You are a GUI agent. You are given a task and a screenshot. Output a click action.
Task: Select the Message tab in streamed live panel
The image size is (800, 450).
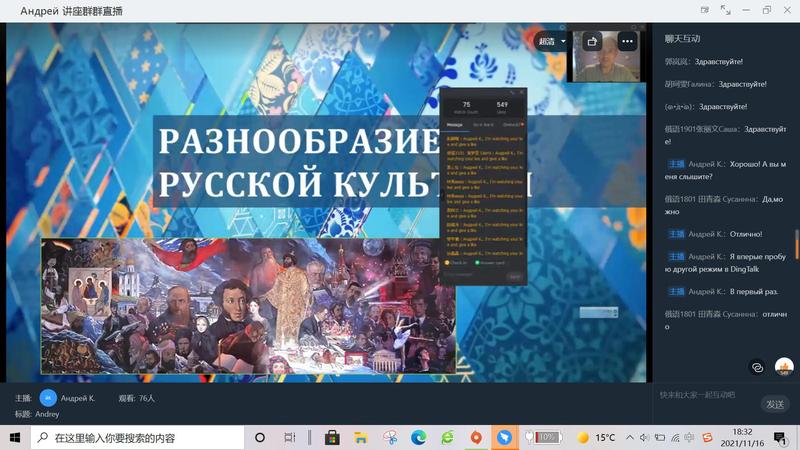coord(454,124)
